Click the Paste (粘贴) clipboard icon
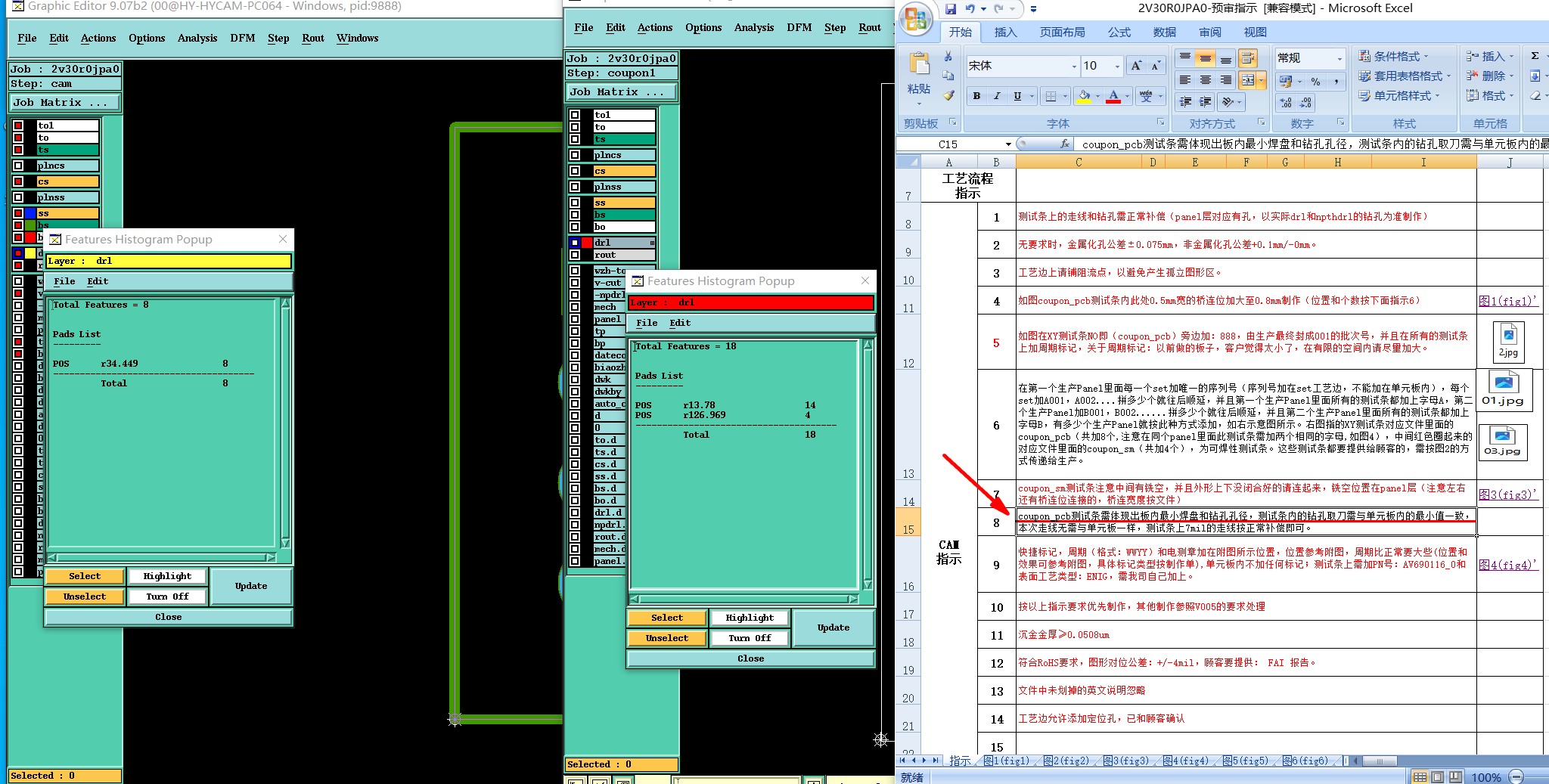 pos(919,65)
